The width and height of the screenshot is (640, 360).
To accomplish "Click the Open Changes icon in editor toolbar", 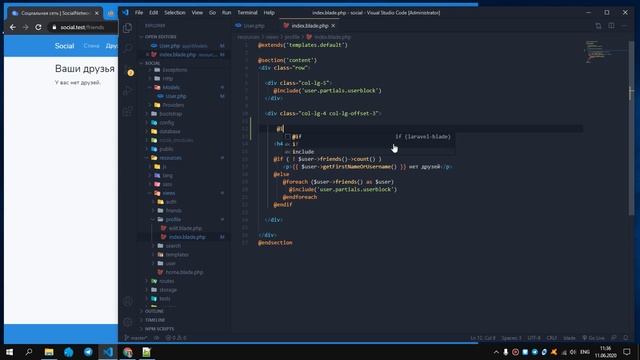I will tap(598, 26).
